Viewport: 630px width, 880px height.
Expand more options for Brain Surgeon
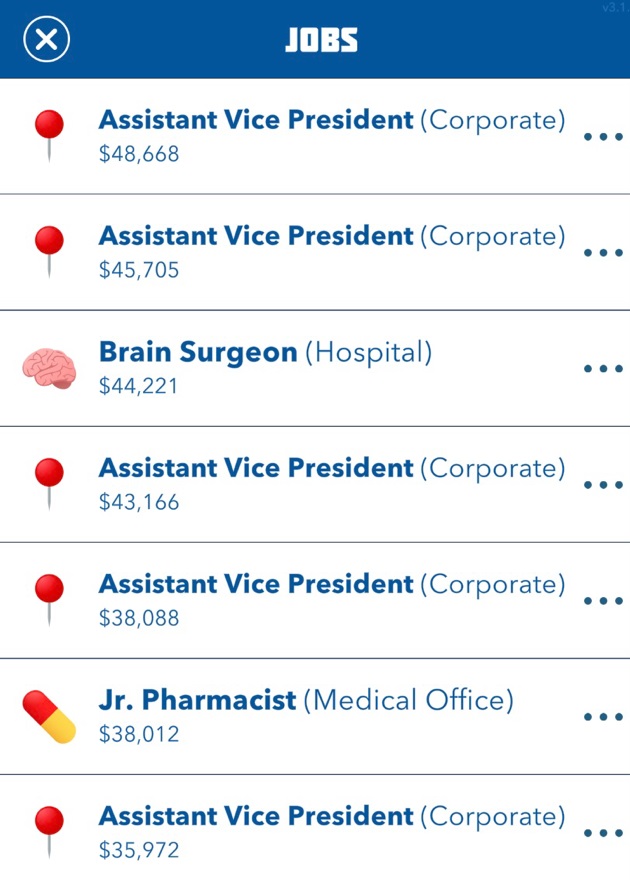click(603, 369)
